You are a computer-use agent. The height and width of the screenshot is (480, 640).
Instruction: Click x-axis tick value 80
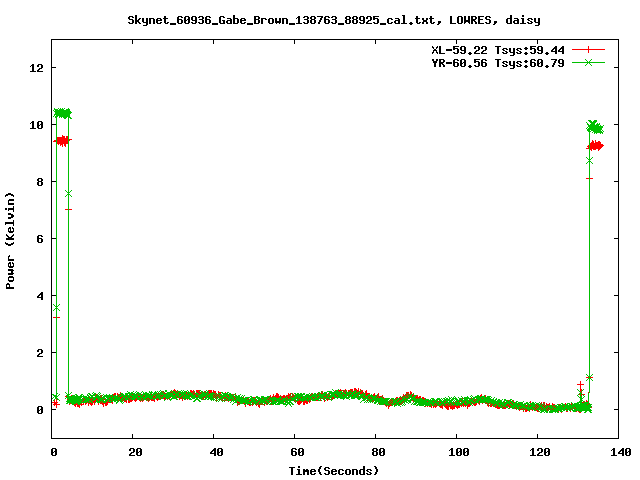(378, 452)
